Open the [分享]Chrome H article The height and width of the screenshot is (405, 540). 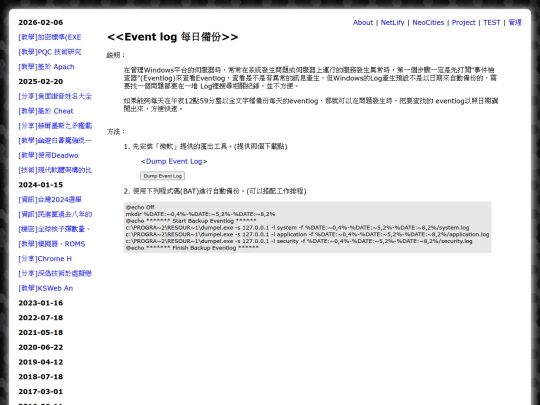click(x=45, y=259)
